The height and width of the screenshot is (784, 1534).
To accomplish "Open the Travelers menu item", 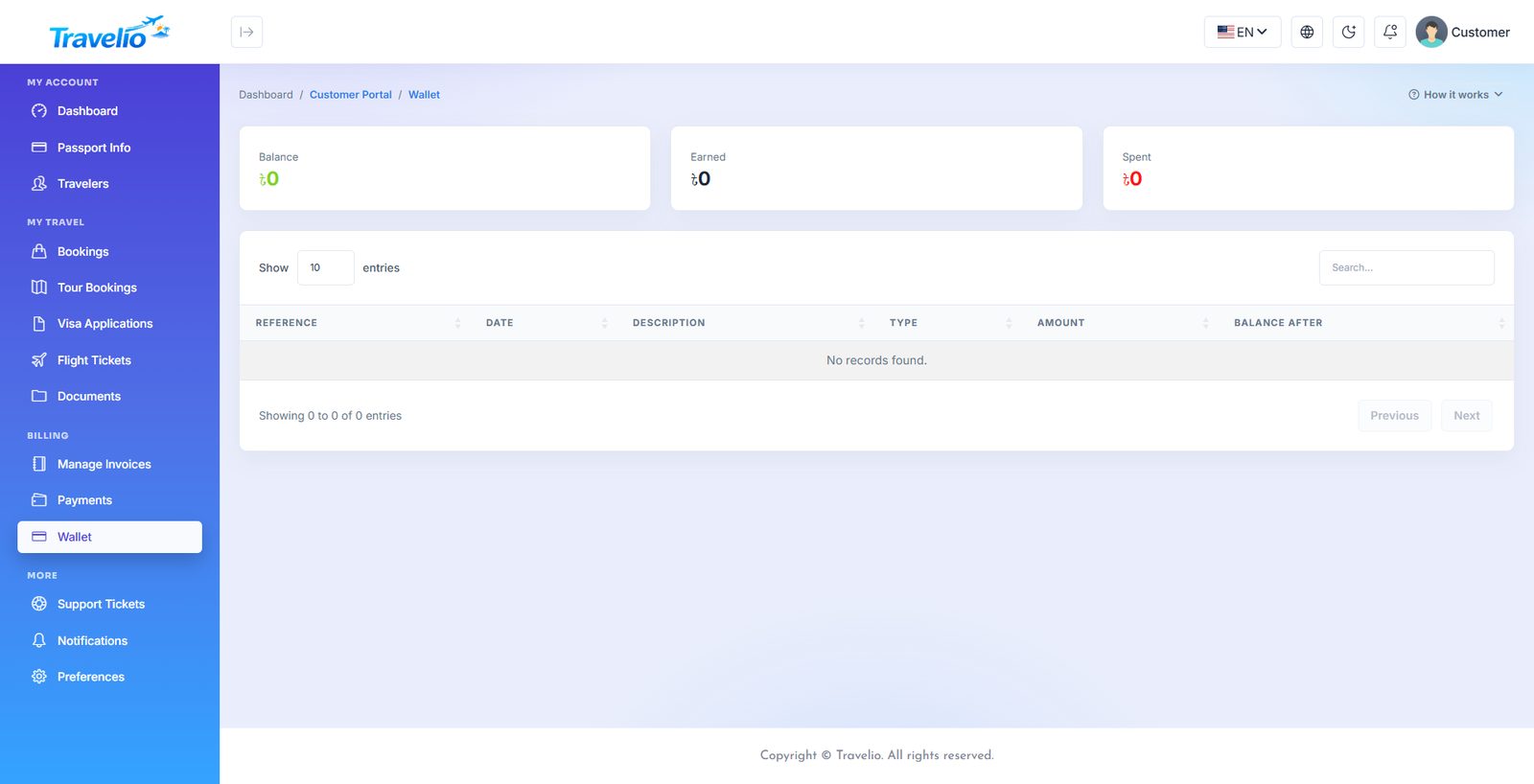I will (x=109, y=183).
